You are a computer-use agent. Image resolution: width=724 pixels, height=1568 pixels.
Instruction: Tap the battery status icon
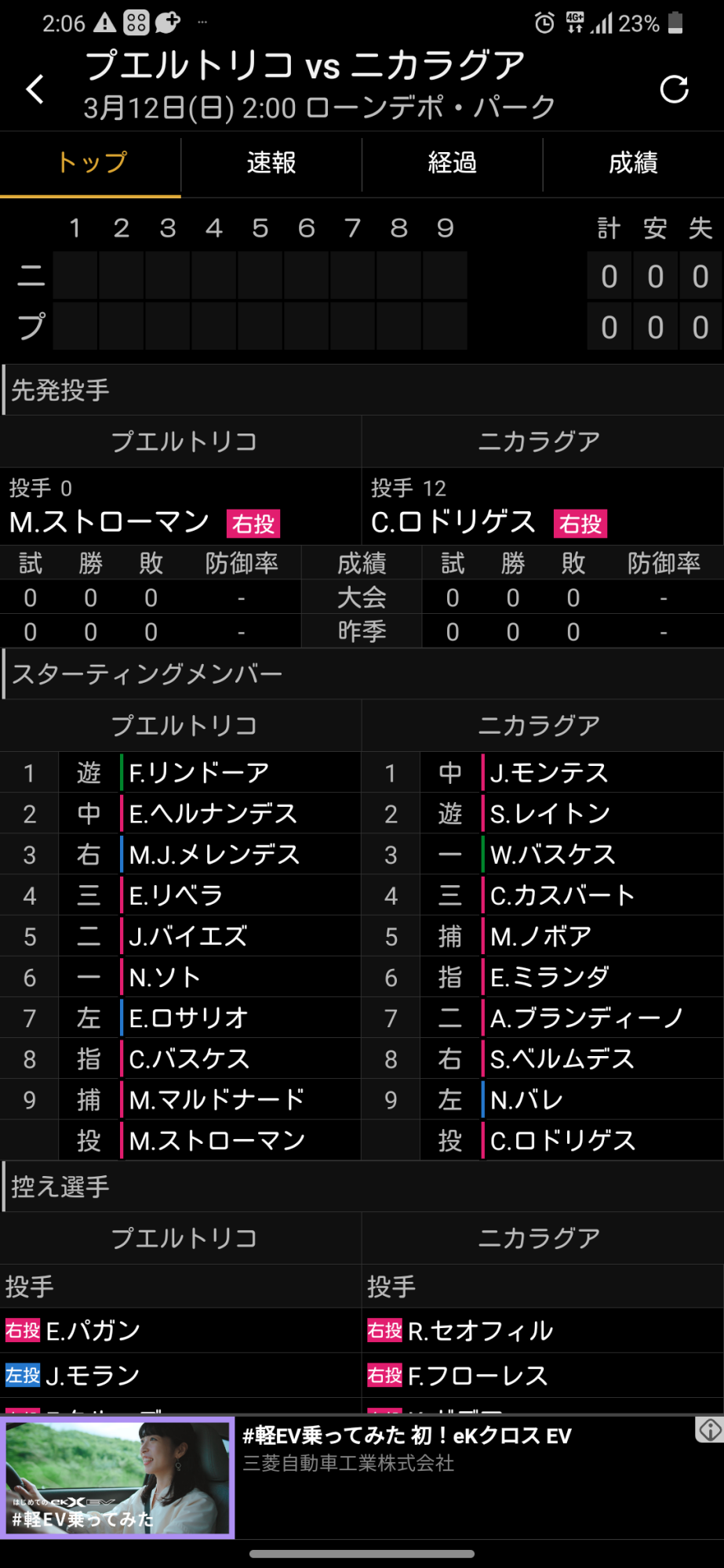[x=675, y=24]
